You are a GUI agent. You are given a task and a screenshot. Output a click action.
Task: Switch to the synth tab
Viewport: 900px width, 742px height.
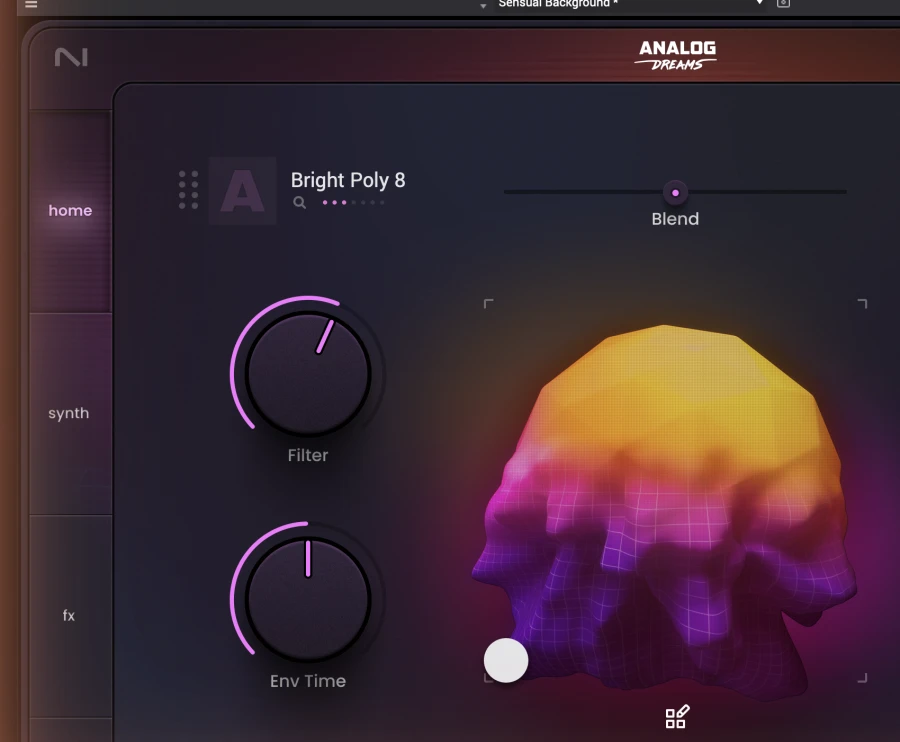coord(69,413)
